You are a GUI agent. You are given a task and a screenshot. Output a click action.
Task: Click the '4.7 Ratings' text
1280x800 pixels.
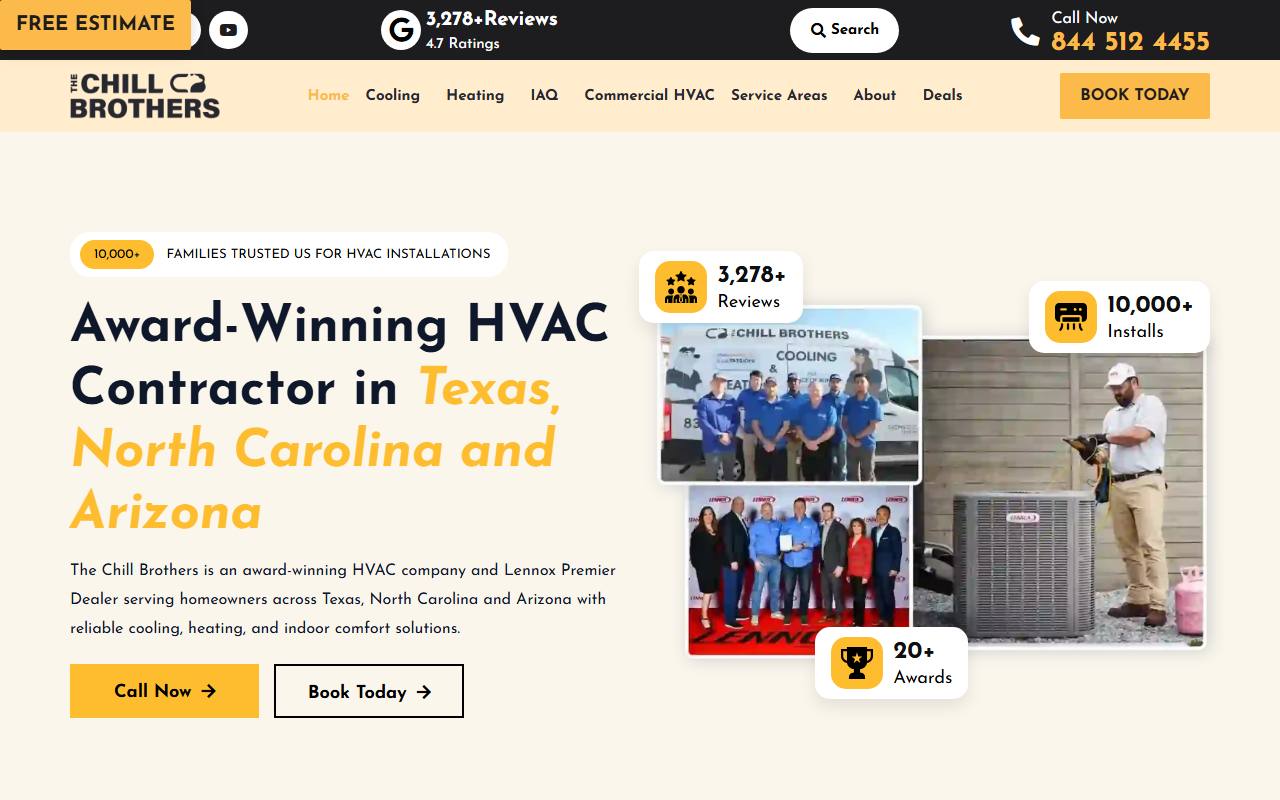point(463,43)
